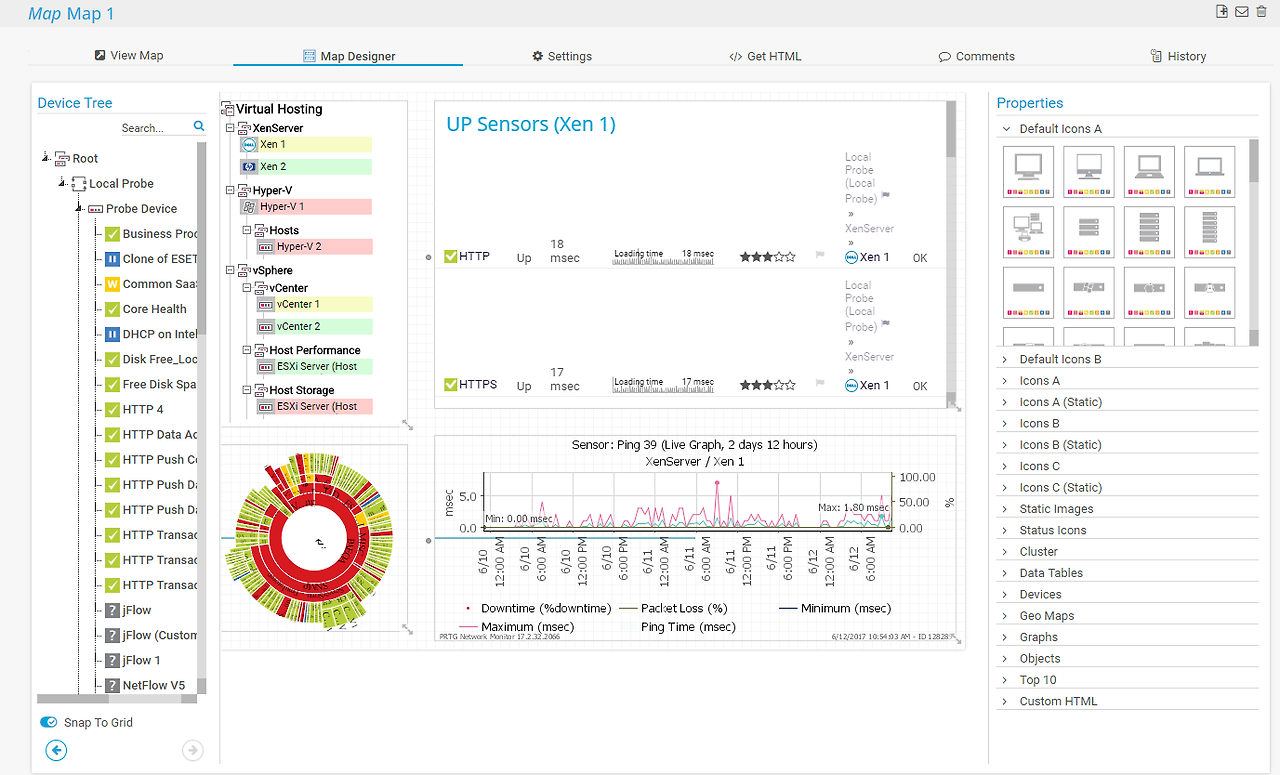1280x775 pixels.
Task: Click the Device Tree vertical scrollbar
Action: coord(202,240)
